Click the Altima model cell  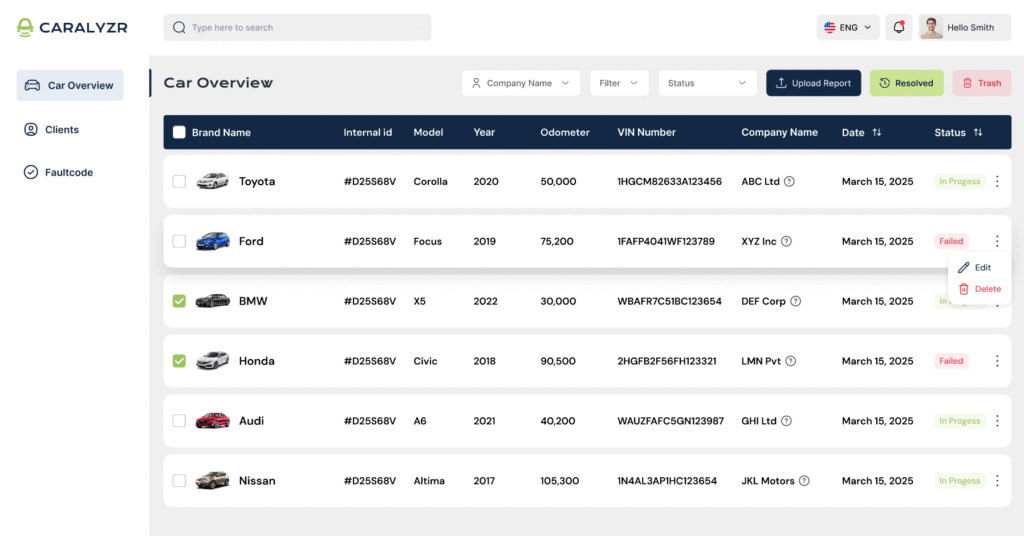coord(429,481)
